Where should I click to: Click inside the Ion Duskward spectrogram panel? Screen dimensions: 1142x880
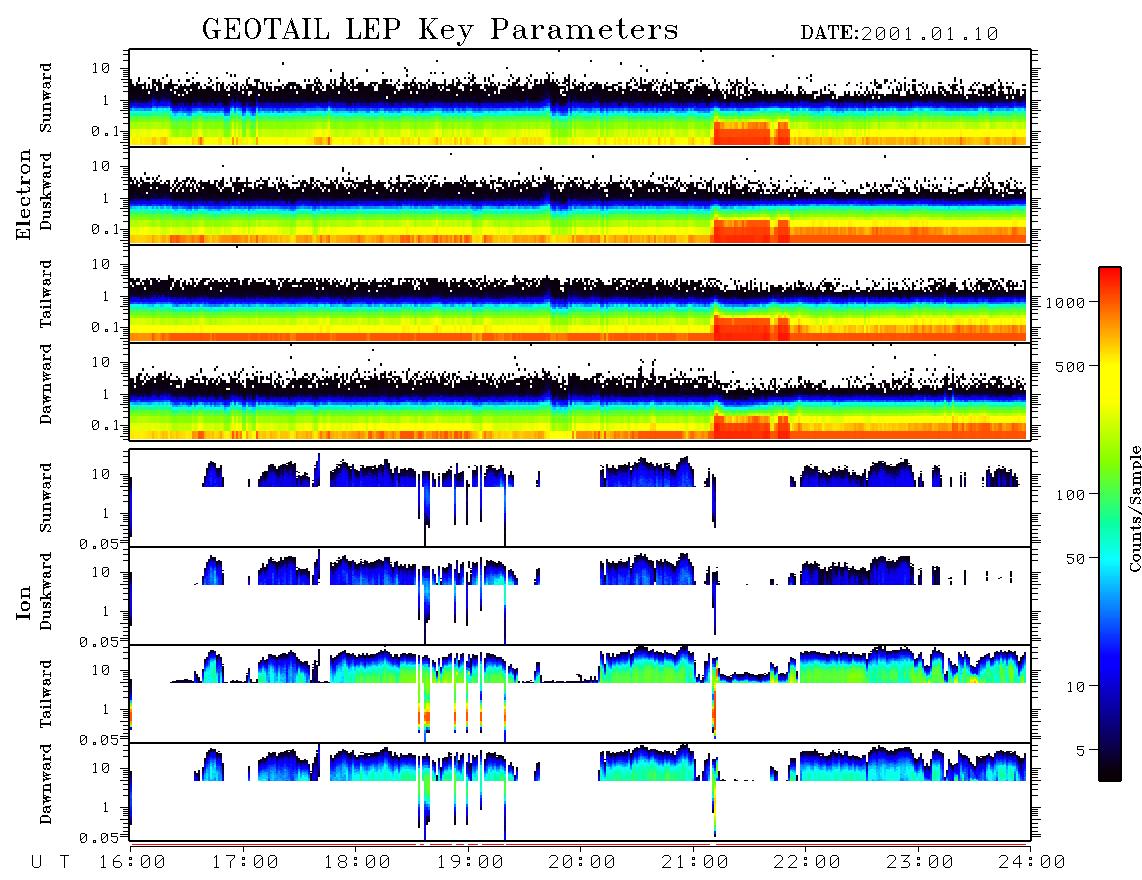[580, 596]
